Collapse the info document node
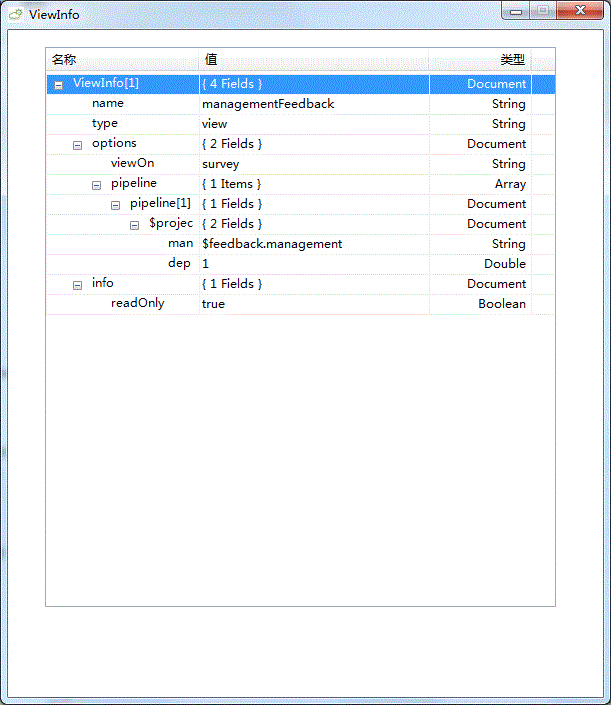Image resolution: width=611 pixels, height=705 pixels. pos(77,285)
